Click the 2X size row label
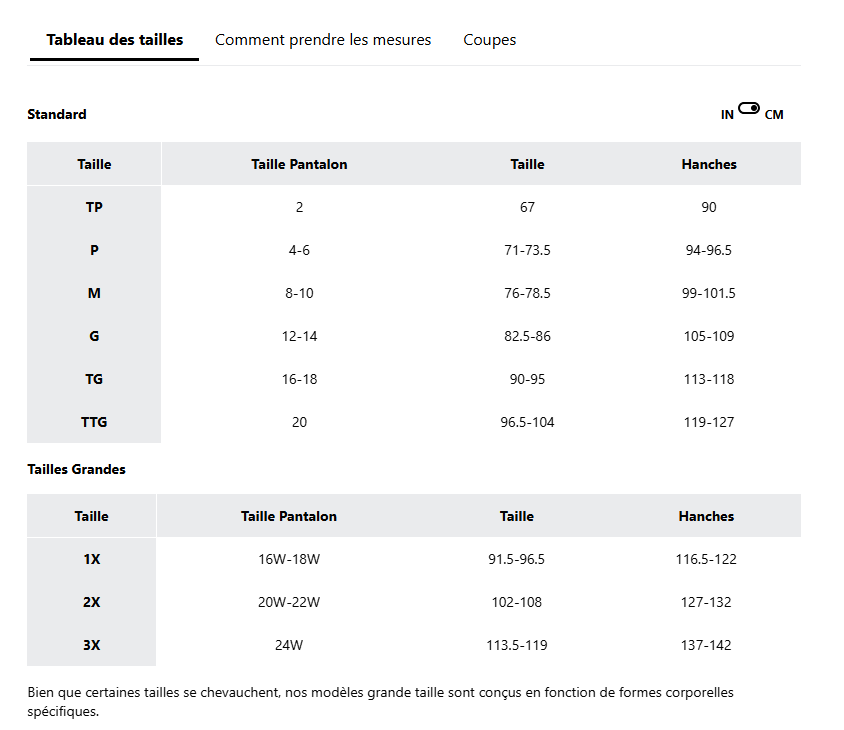The height and width of the screenshot is (730, 844). (x=92, y=602)
